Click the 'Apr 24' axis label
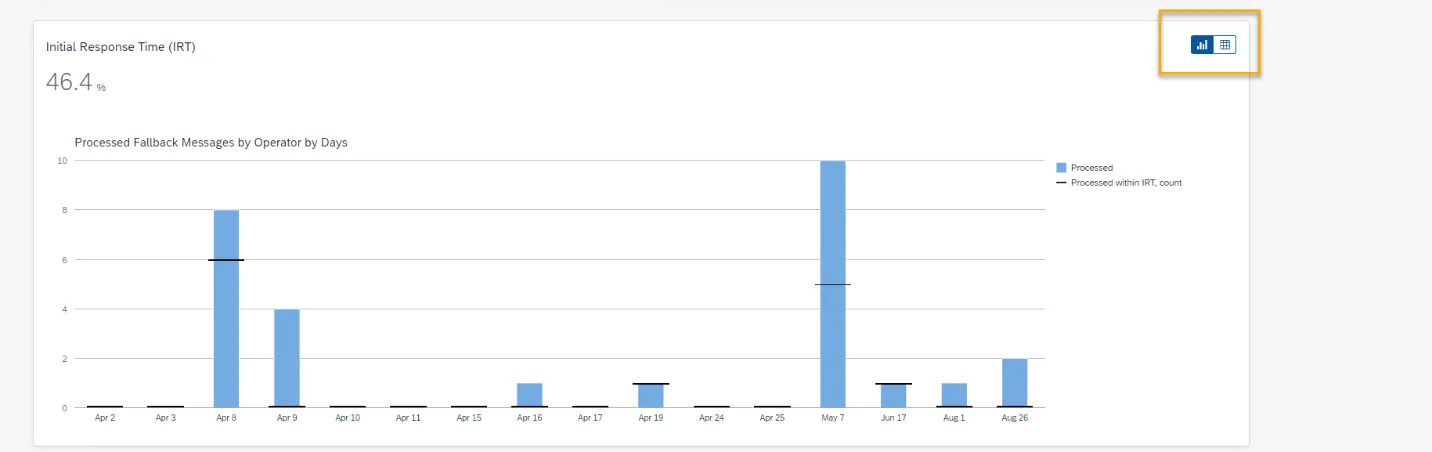1432x452 pixels. pos(712,418)
